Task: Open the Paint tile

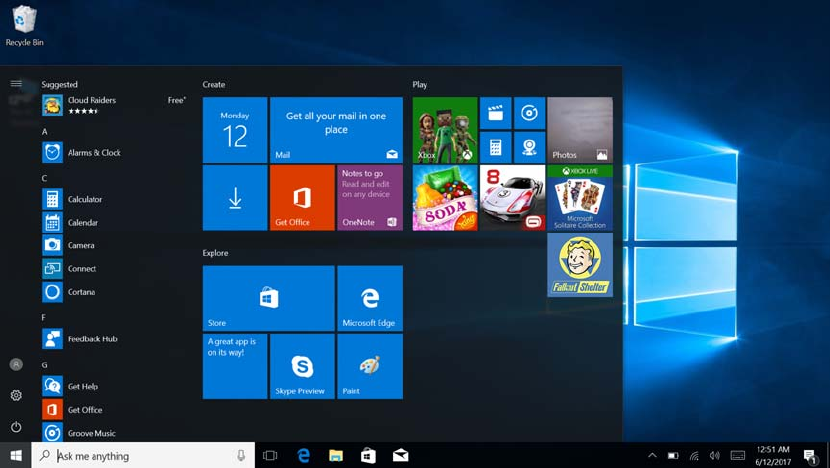Action: tap(370, 366)
